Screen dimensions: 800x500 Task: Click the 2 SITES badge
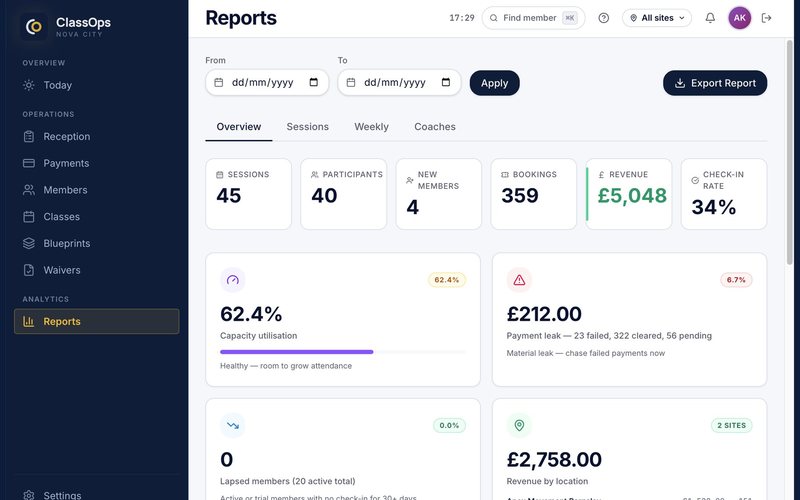tap(732, 425)
